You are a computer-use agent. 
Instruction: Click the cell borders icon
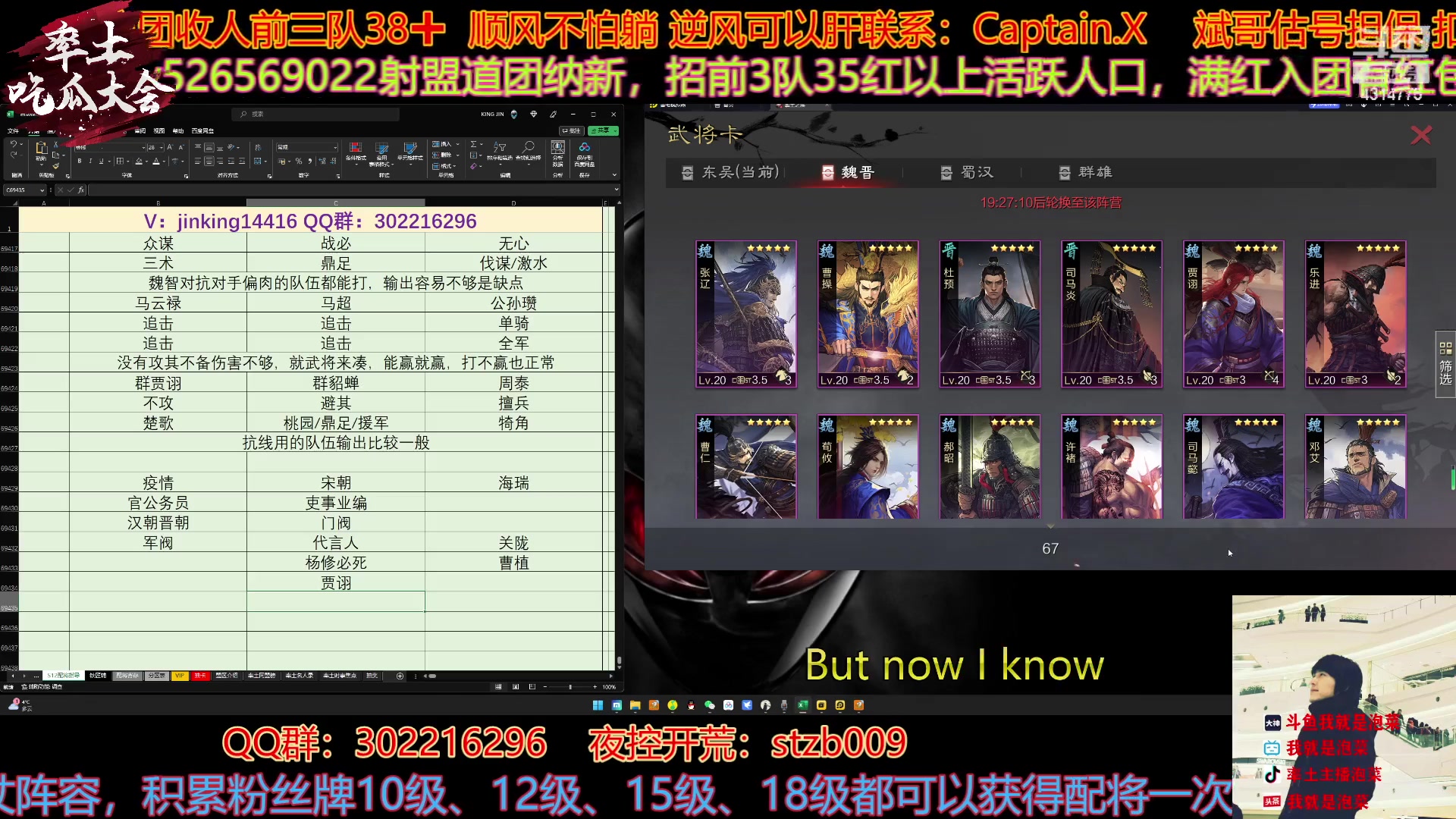pyautogui.click(x=120, y=161)
